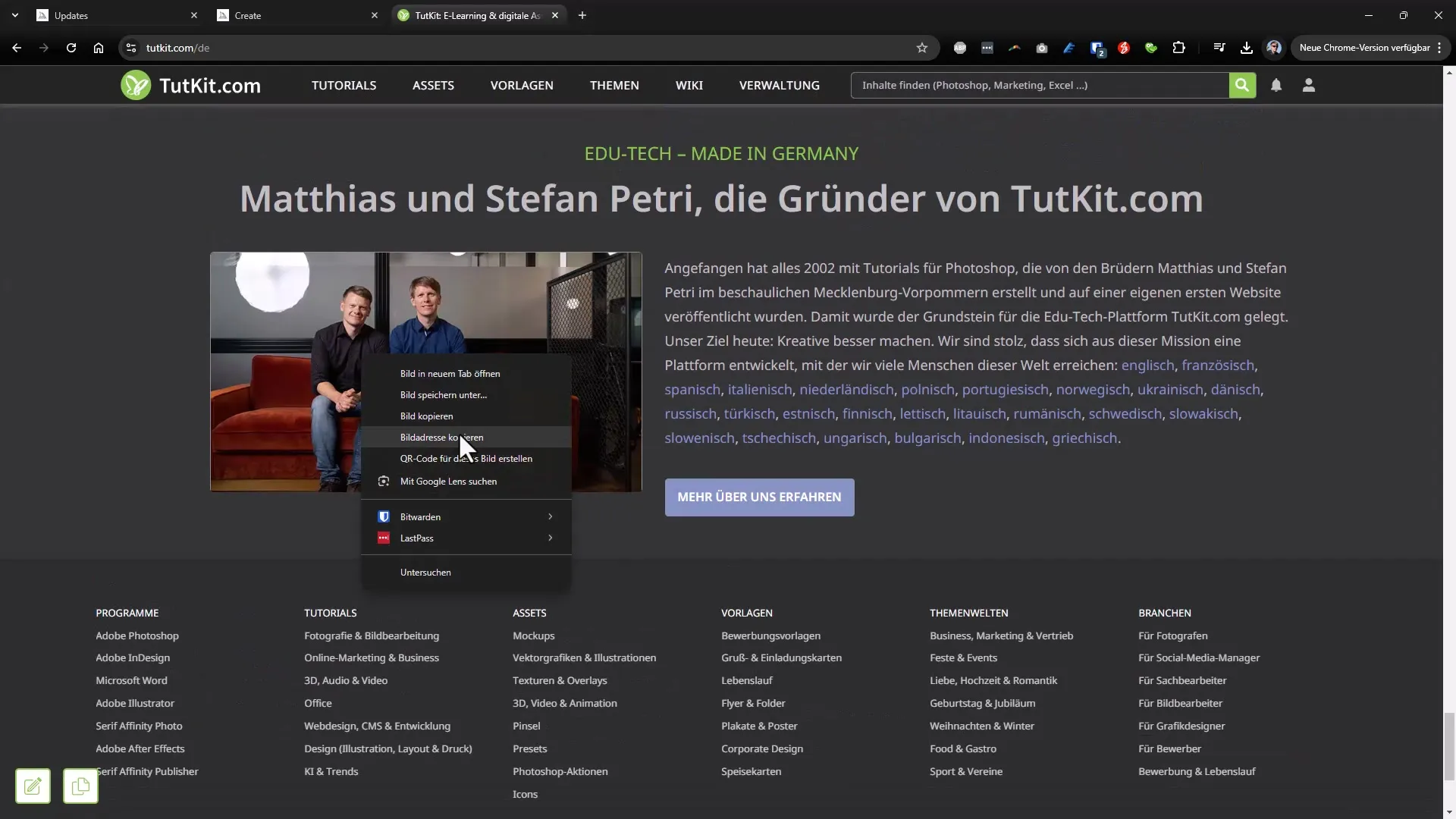Screen dimensions: 1456x819
Task: Navigate back with the back arrow
Action: tap(17, 48)
